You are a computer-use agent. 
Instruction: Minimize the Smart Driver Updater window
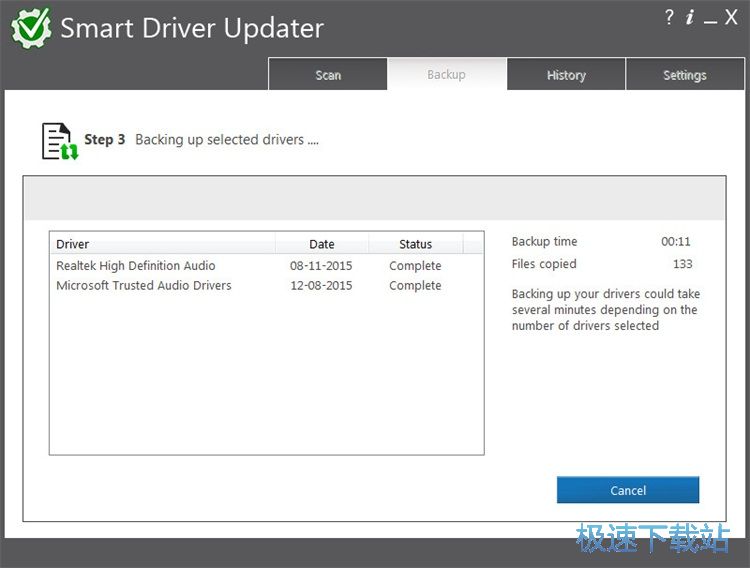coord(710,18)
